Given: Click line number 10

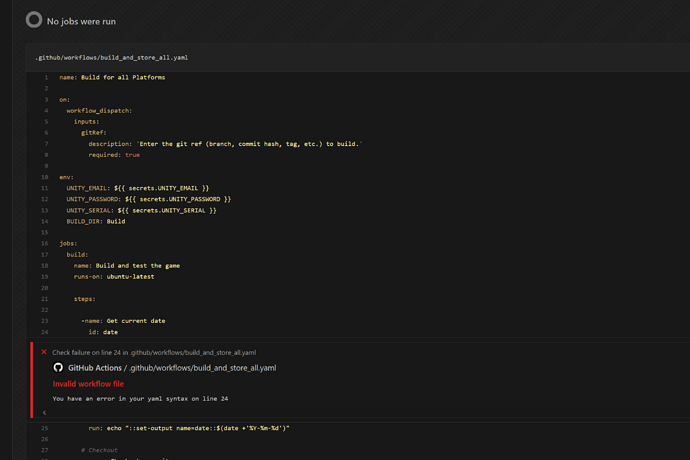Looking at the screenshot, I should pyautogui.click(x=44, y=177).
